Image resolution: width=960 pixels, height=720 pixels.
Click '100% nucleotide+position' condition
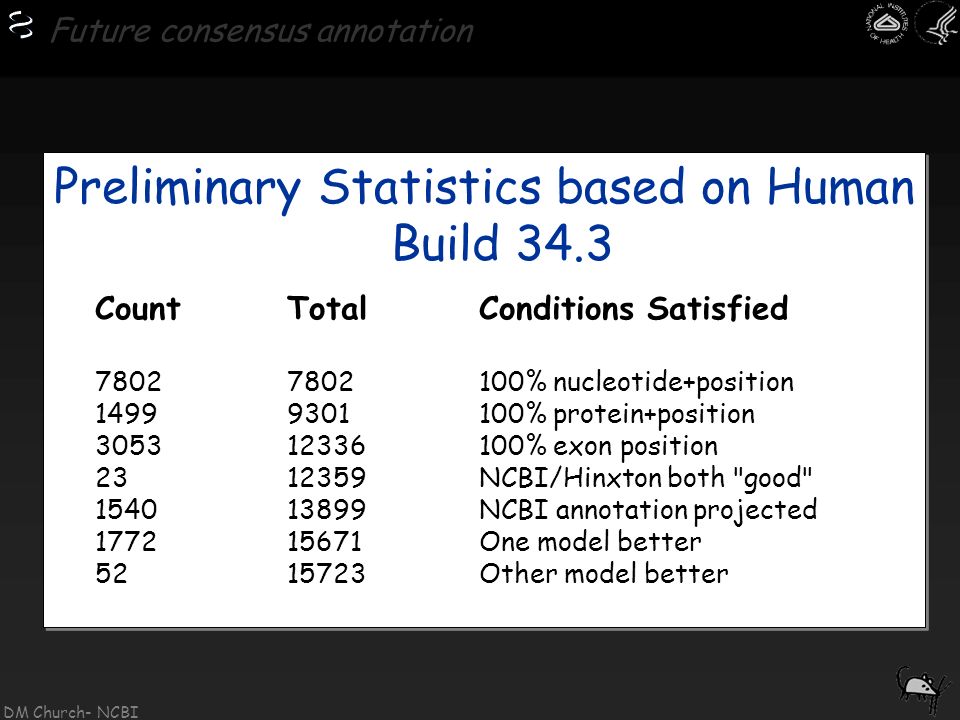click(x=637, y=382)
